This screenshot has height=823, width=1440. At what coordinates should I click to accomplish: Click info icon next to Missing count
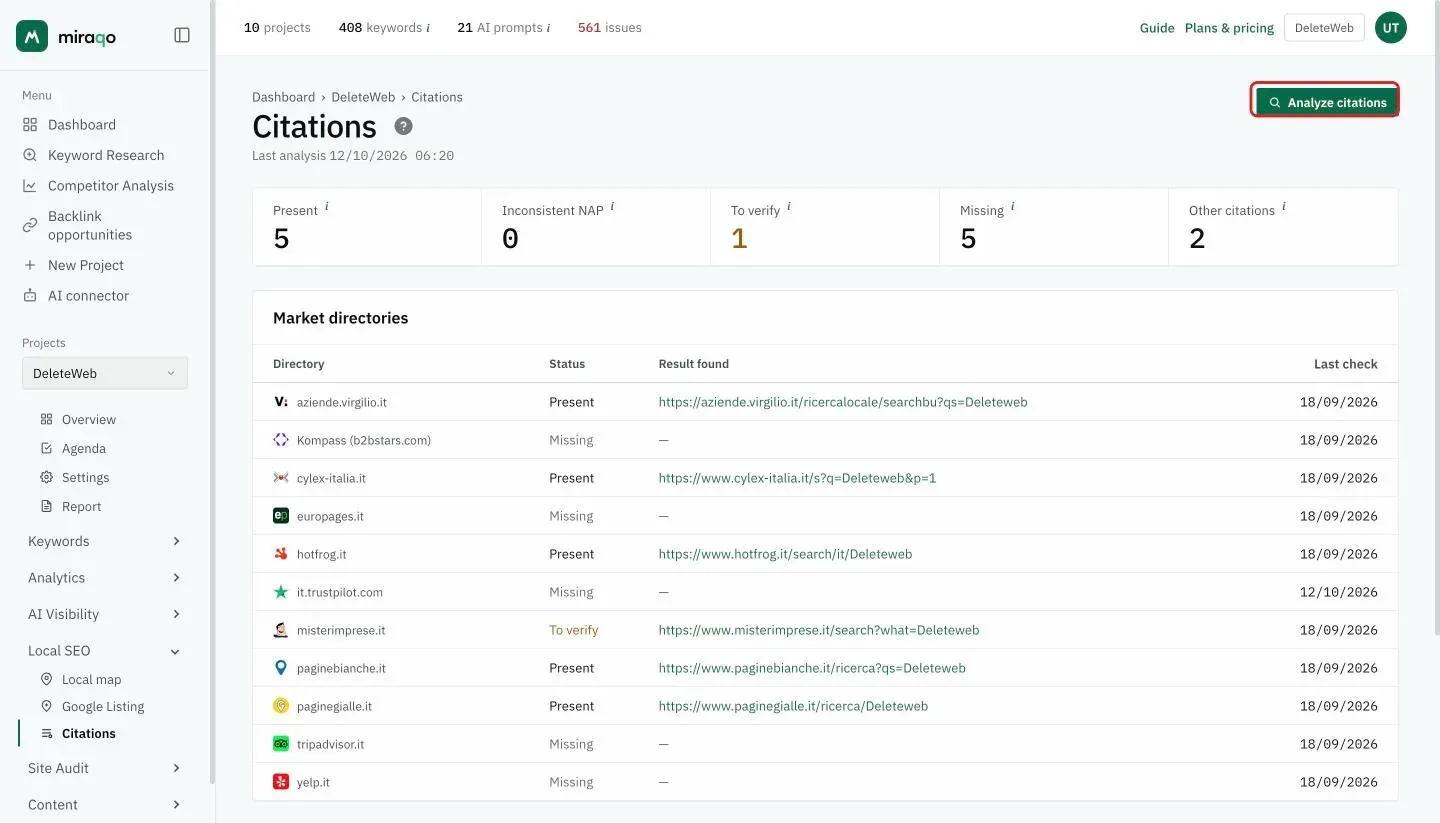tap(1013, 207)
